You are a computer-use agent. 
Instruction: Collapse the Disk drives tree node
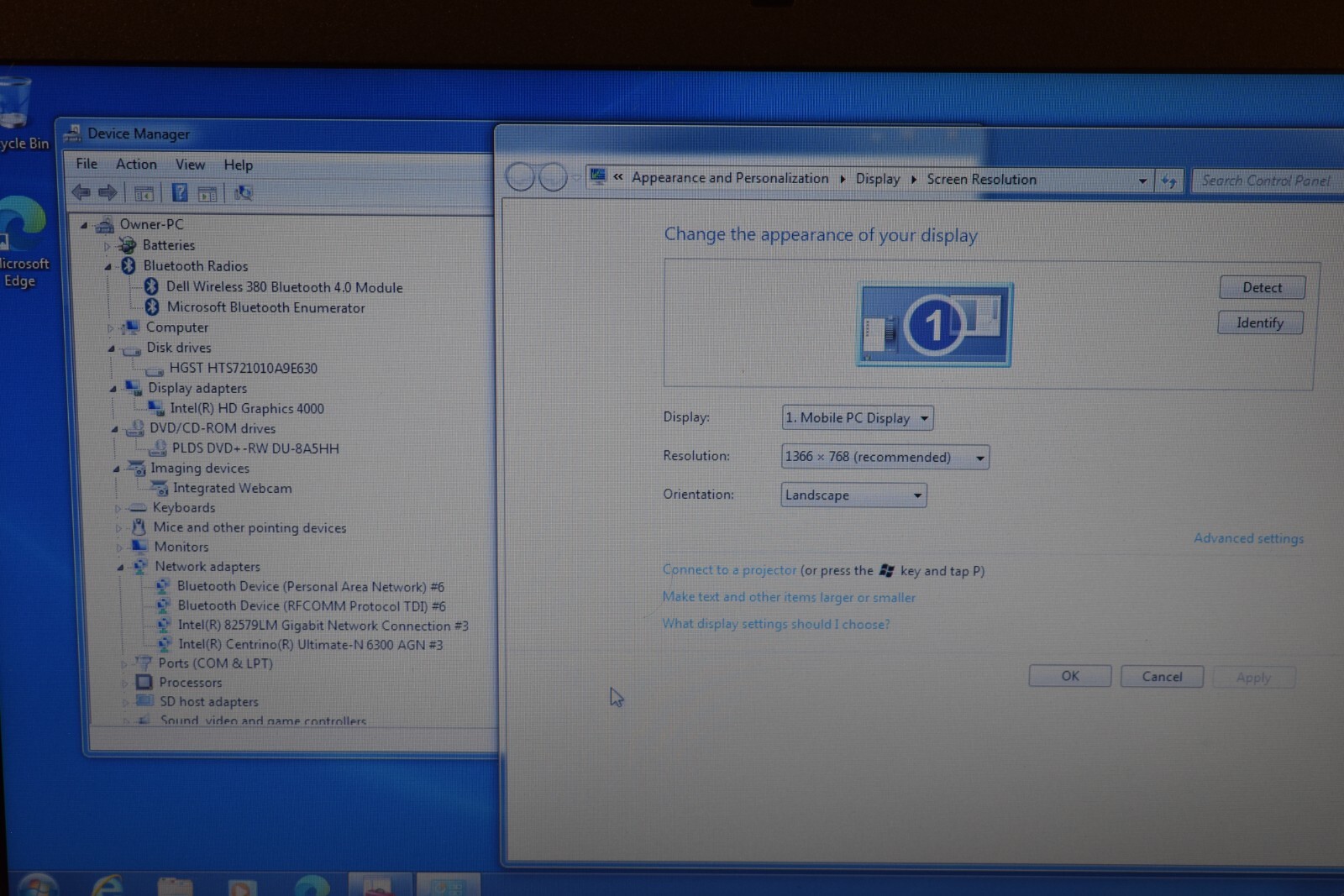tap(111, 348)
